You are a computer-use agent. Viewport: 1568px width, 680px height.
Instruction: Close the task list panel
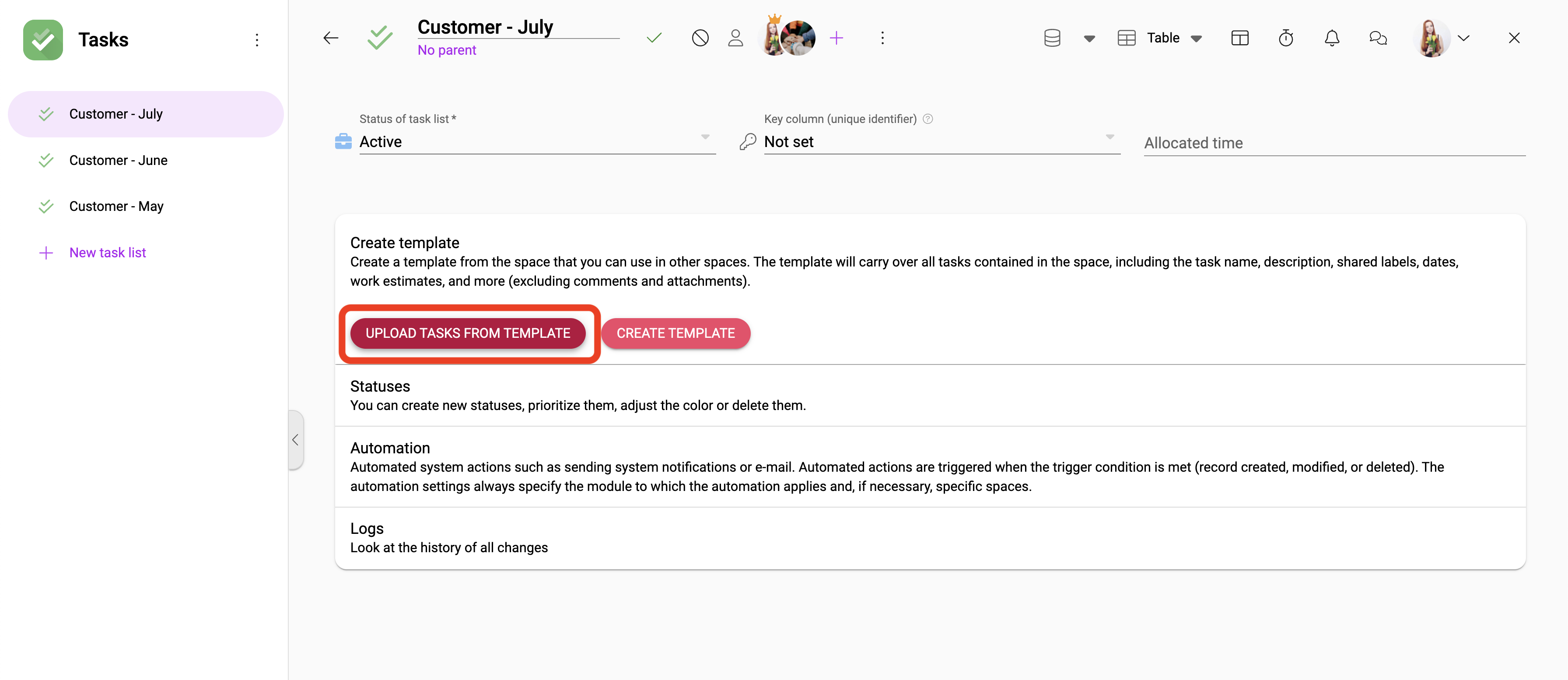1514,38
